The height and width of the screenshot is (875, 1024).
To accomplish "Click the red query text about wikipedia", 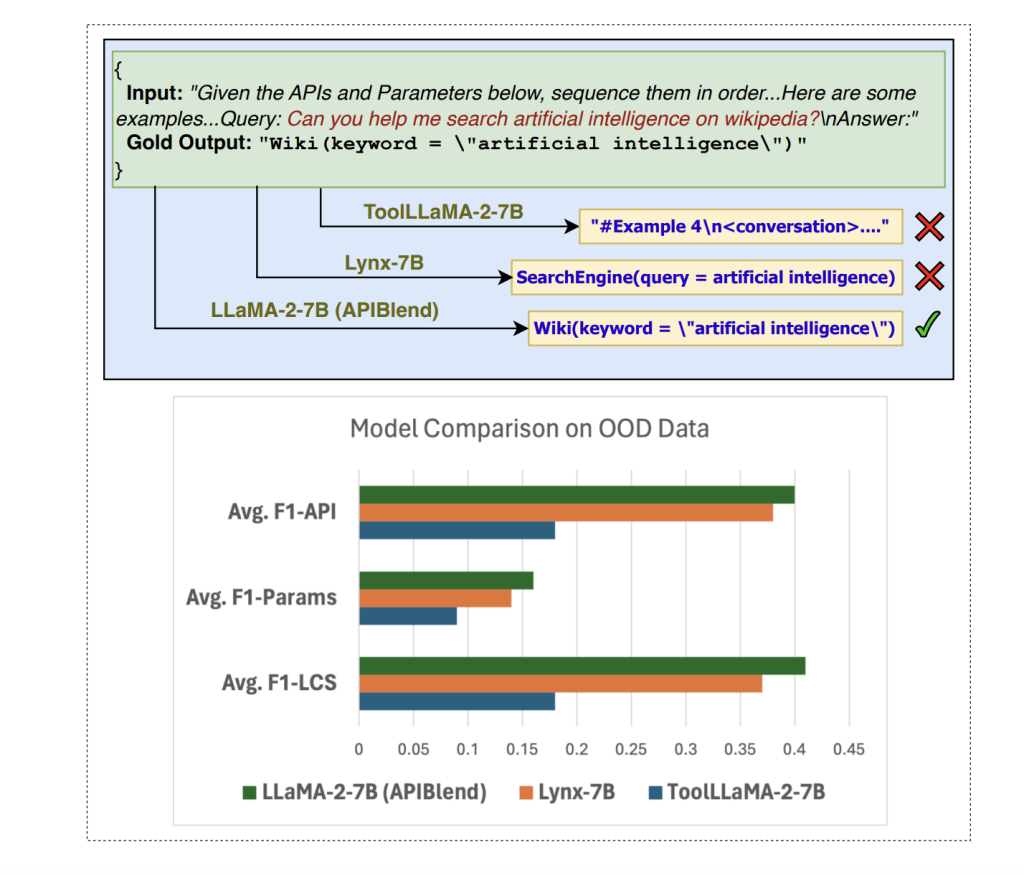I will 553,119.
